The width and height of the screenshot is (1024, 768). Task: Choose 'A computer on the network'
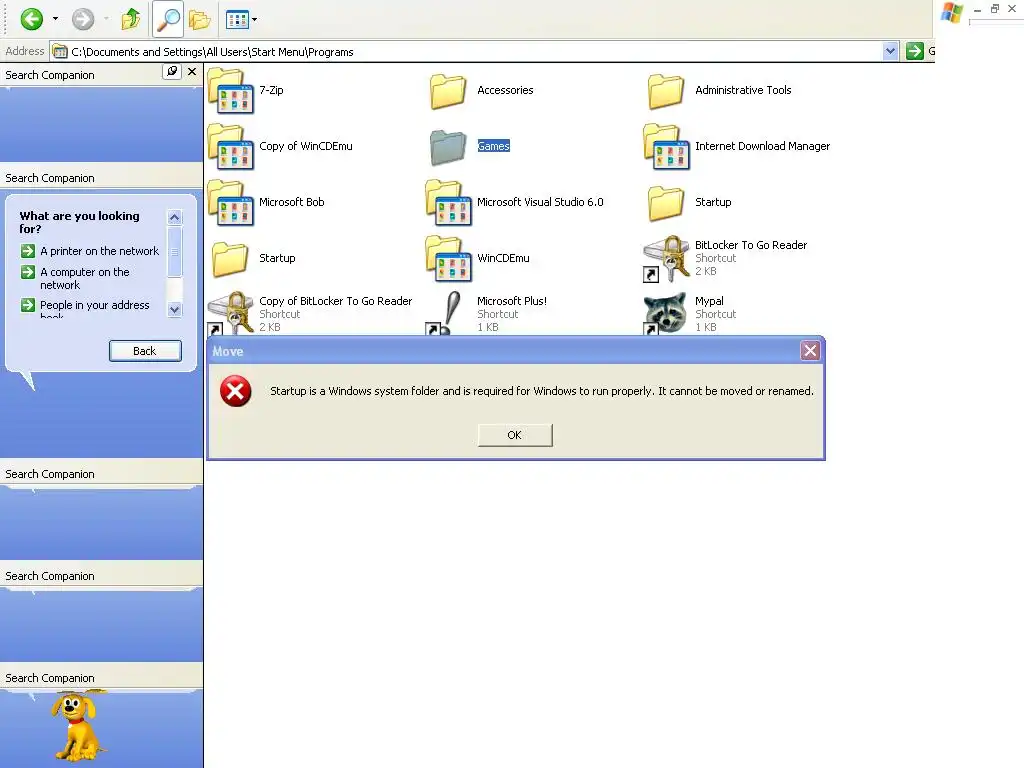click(x=85, y=278)
